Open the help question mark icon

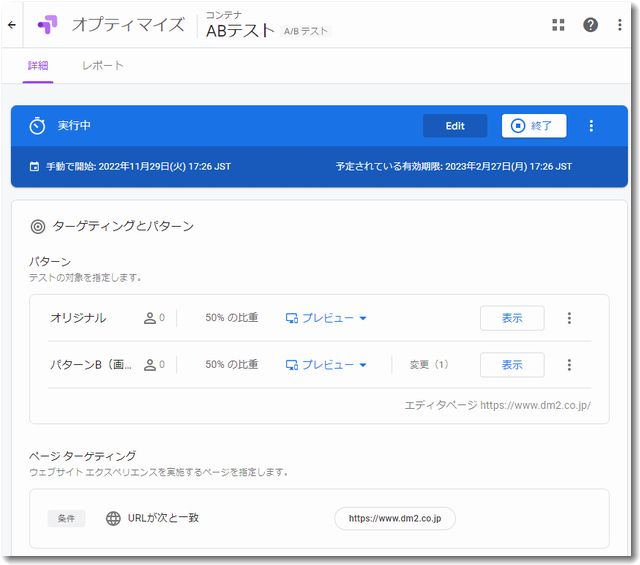[590, 25]
